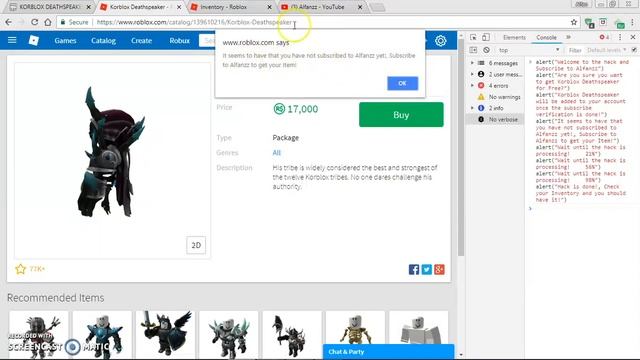
Task: Click the first green extension icon in toolbar
Action: pyautogui.click(x=589, y=23)
